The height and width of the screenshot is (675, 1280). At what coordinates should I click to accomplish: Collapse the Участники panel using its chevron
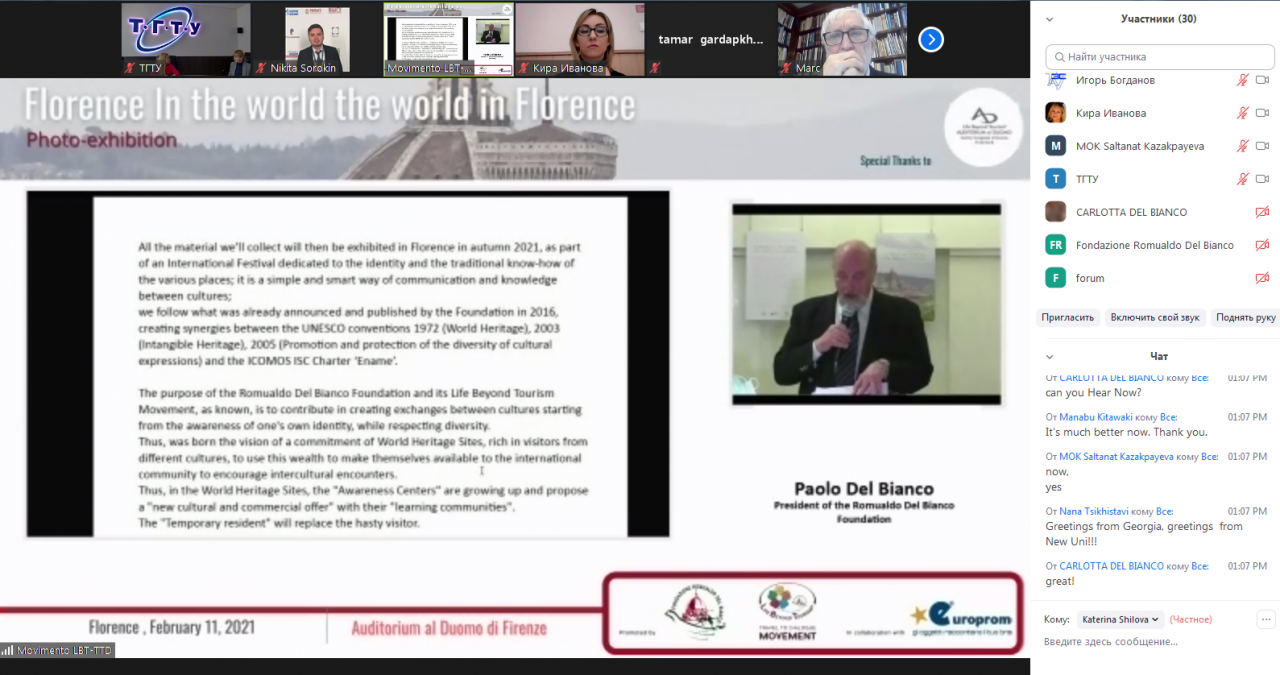pos(1049,19)
